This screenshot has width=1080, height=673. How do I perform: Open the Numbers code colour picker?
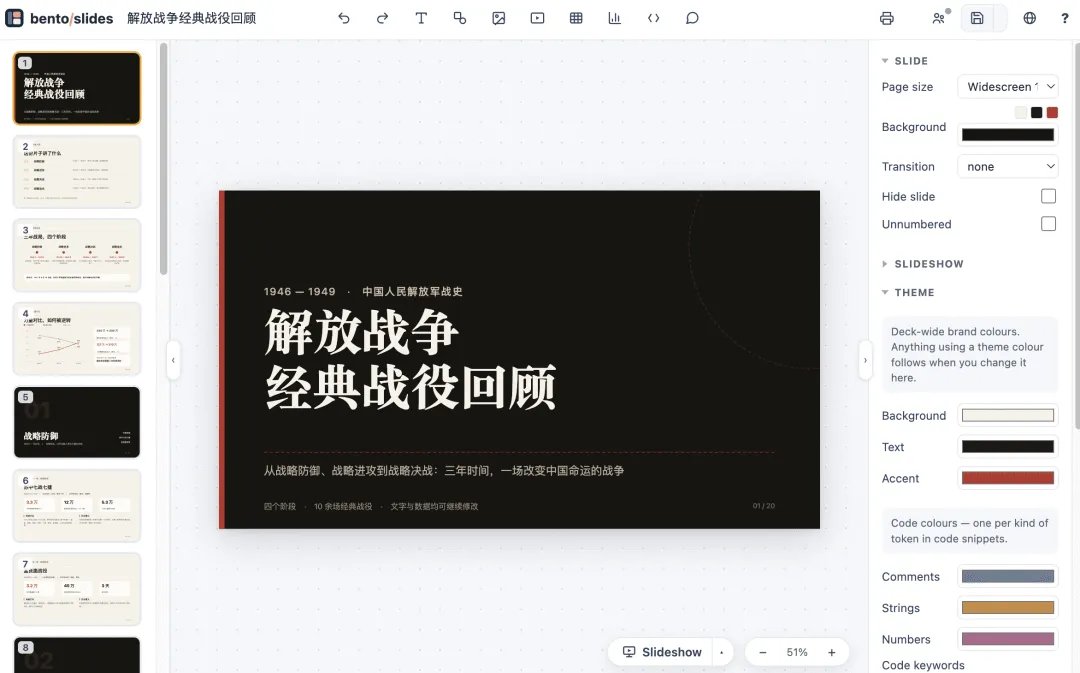pos(1008,639)
